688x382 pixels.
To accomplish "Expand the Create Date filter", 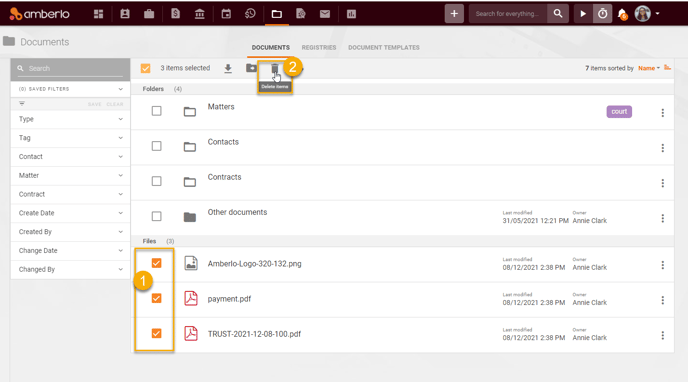I will [70, 213].
